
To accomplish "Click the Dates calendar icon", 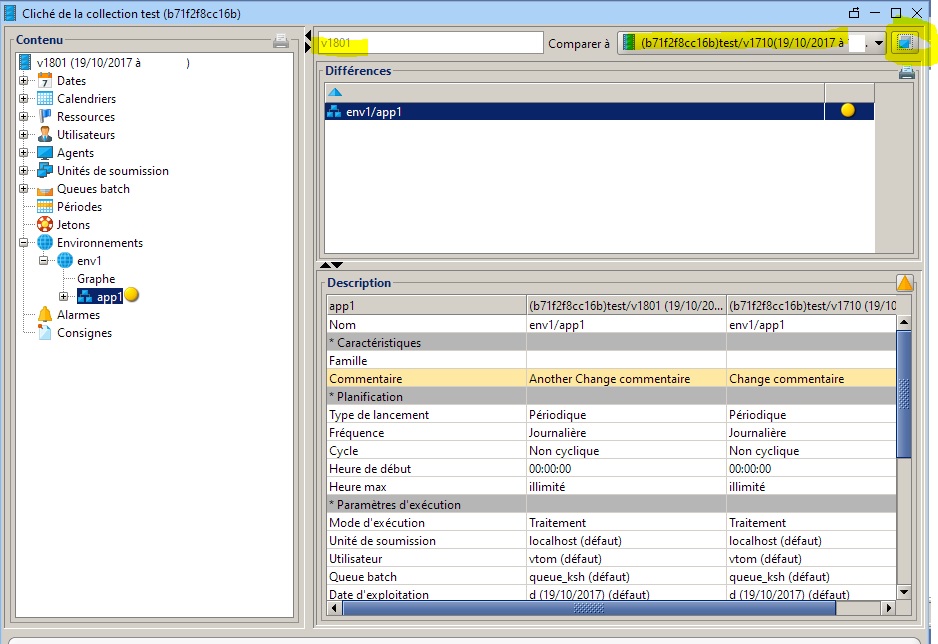I will click(x=45, y=81).
